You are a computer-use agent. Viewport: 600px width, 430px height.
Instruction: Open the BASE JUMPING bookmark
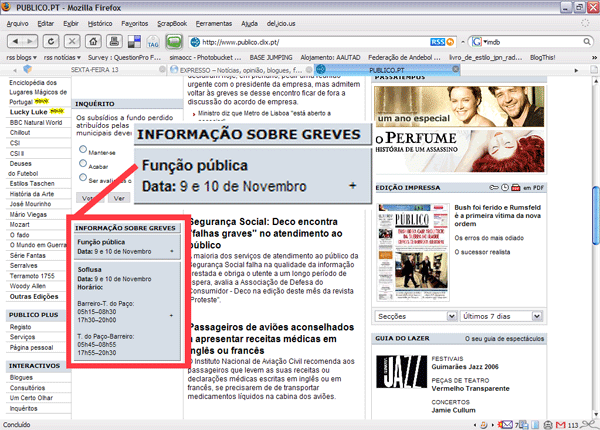pos(271,57)
